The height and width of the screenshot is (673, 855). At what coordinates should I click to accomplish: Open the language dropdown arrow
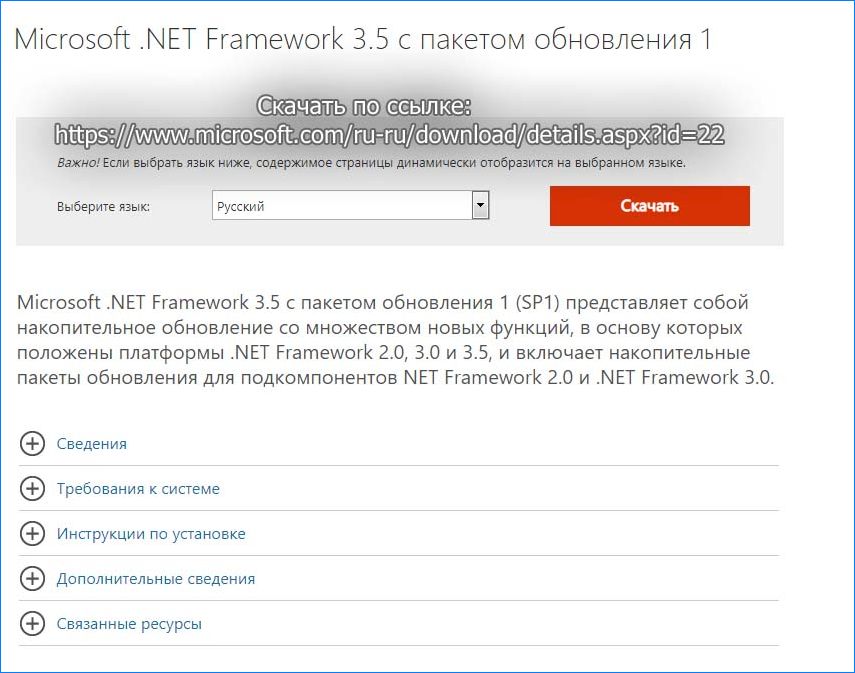(x=480, y=205)
